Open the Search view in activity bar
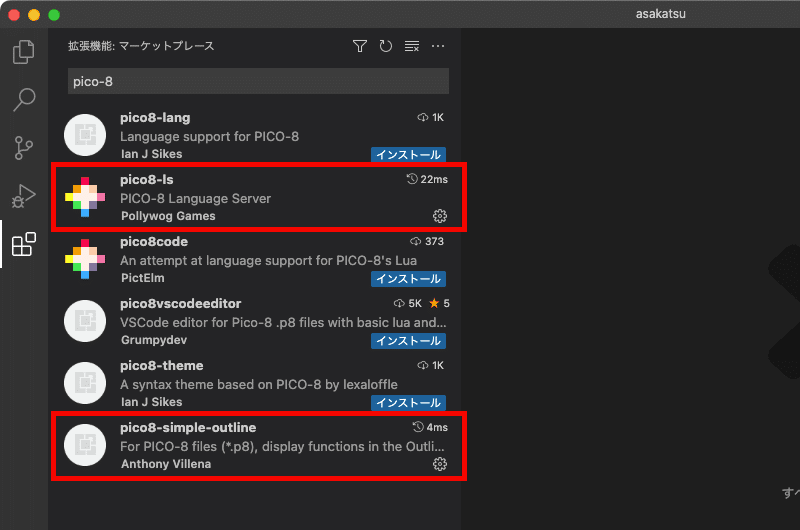The height and width of the screenshot is (530, 800). [x=23, y=99]
